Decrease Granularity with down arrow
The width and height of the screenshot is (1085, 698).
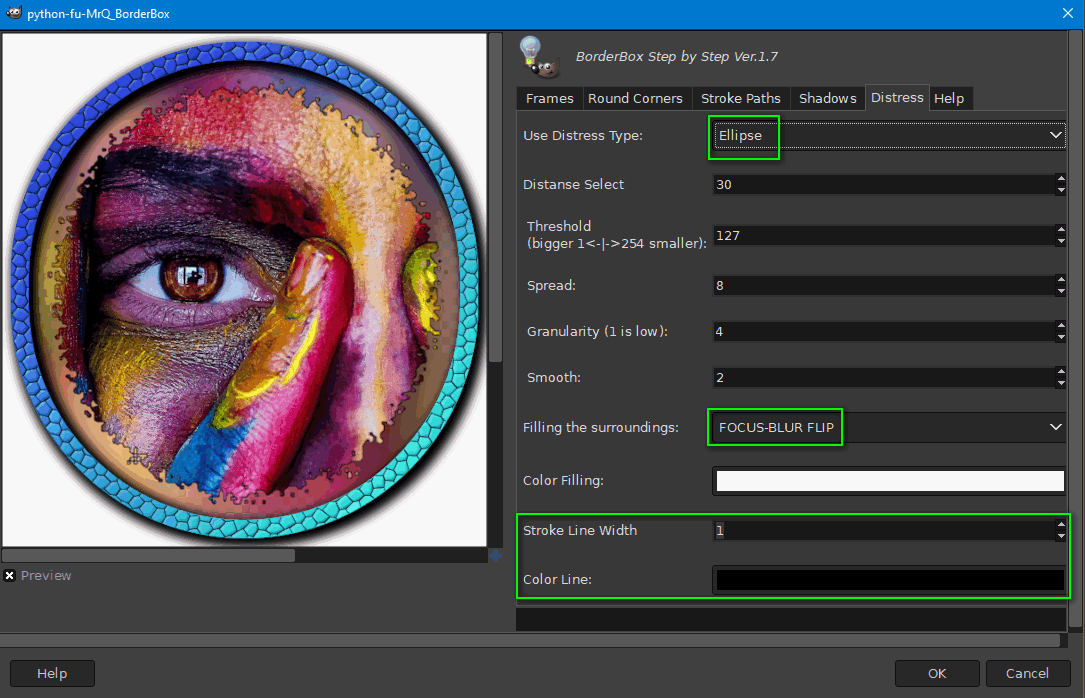click(1061, 337)
